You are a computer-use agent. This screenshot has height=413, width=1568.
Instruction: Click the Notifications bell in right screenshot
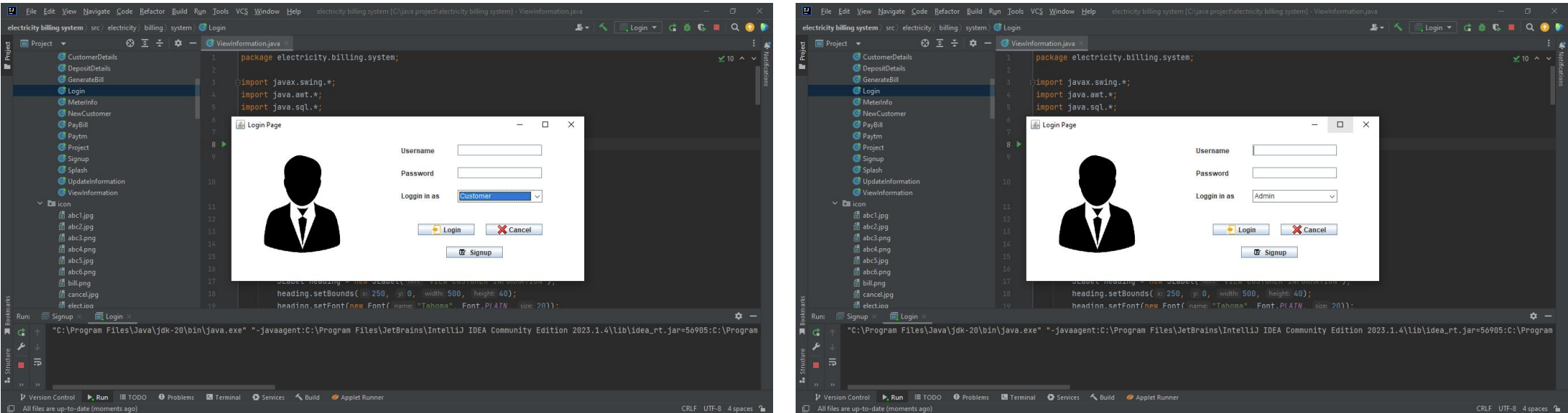[1561, 45]
